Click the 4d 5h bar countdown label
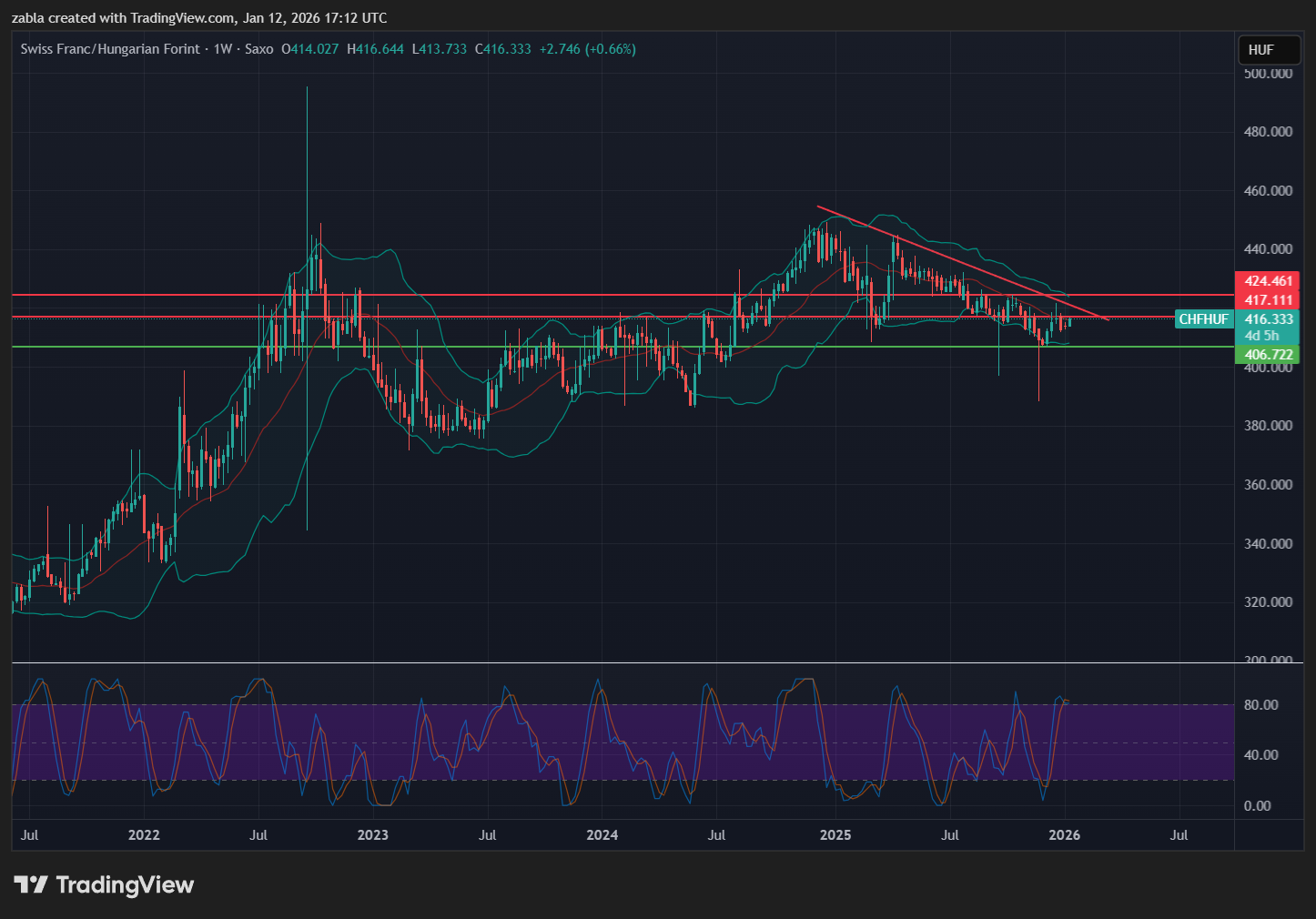This screenshot has width=1316, height=919. point(1261,336)
